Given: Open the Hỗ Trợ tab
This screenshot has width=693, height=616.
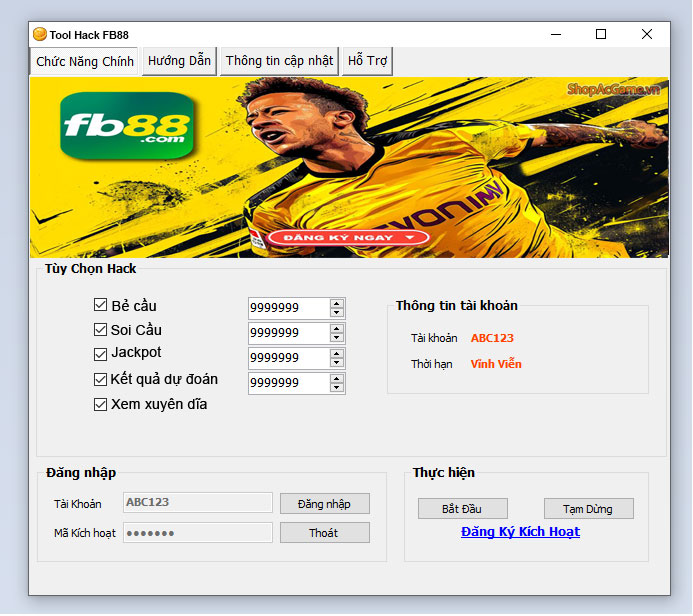Looking at the screenshot, I should (x=367, y=61).
